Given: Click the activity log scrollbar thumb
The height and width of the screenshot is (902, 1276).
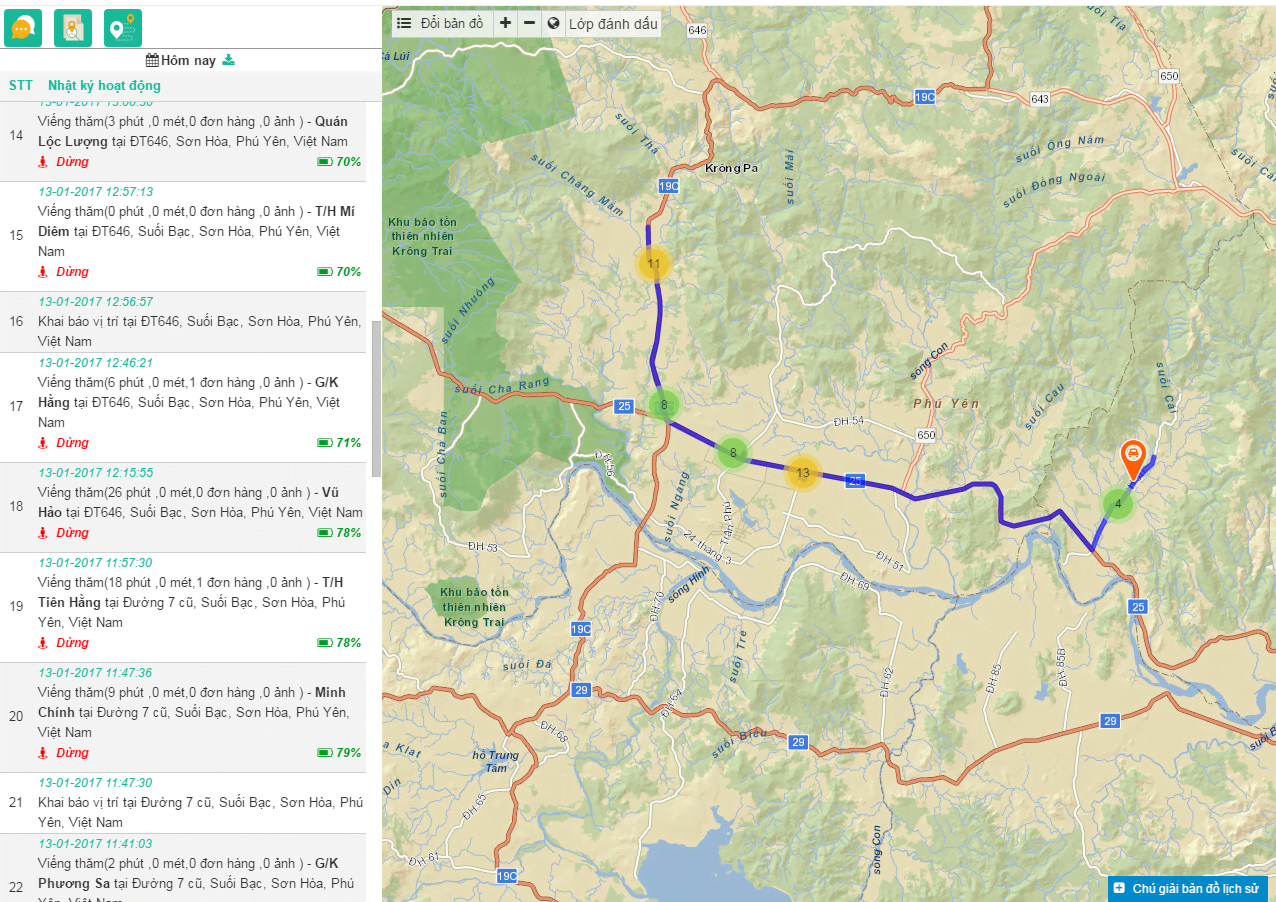Looking at the screenshot, I should 376,398.
